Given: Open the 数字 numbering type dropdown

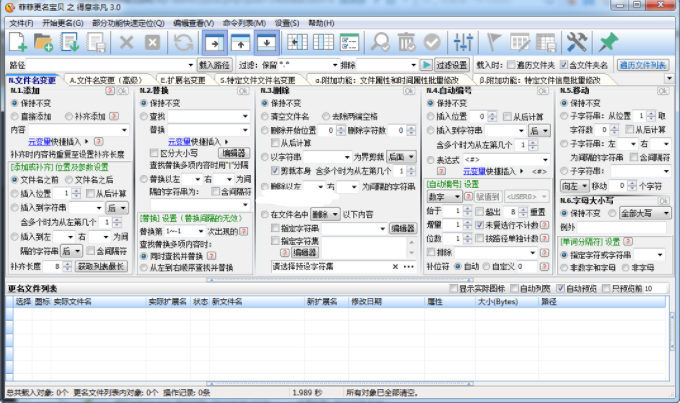Looking at the screenshot, I should (x=445, y=197).
